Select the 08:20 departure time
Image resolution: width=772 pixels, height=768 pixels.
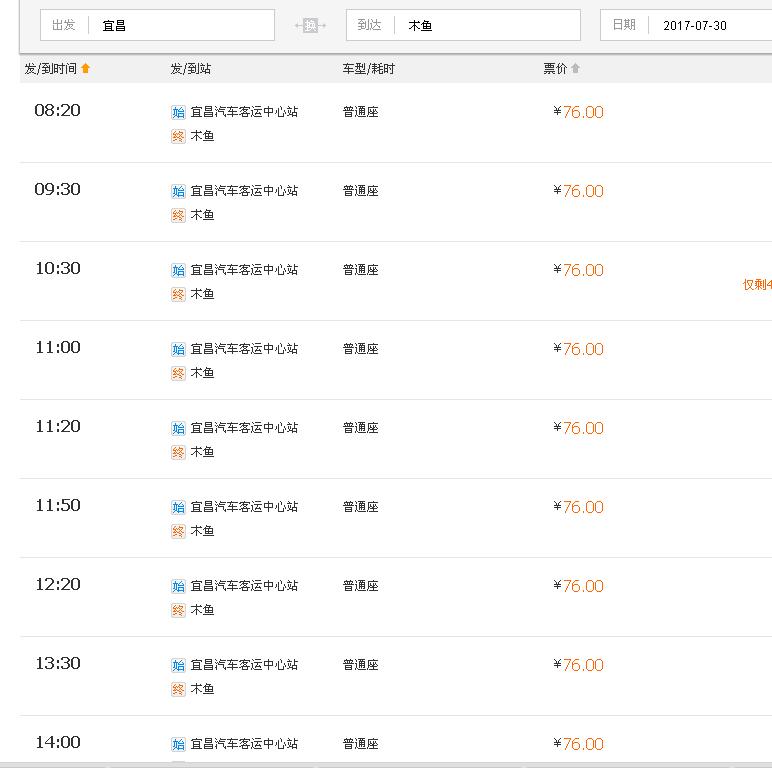pos(58,110)
